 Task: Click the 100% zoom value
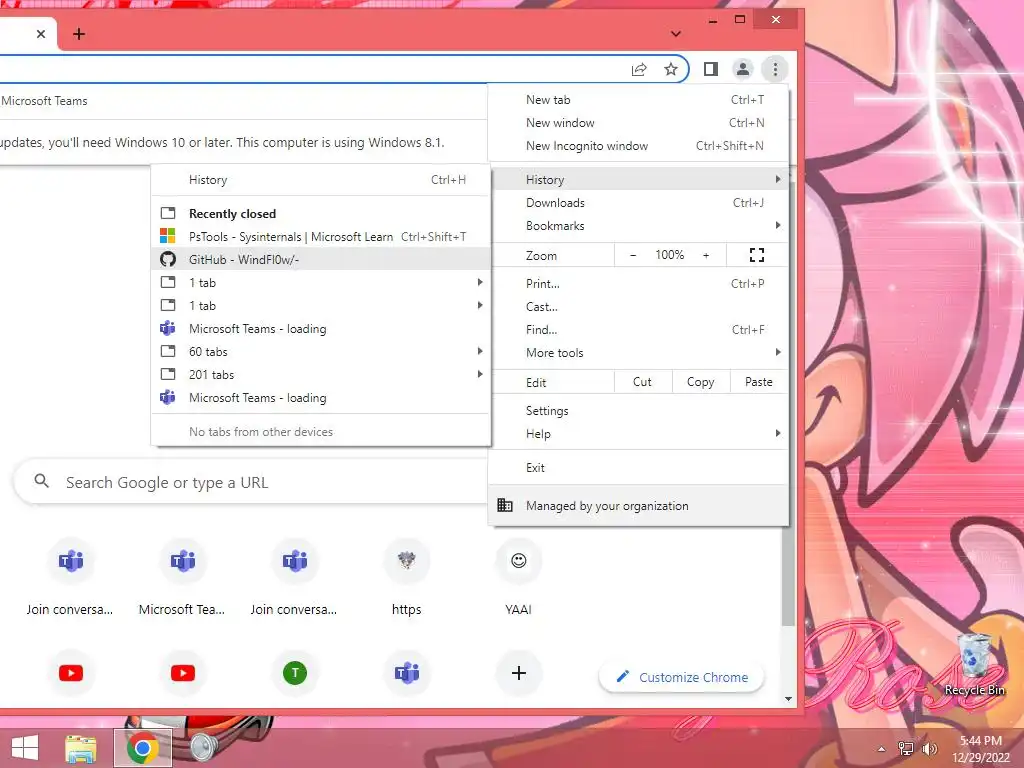[x=669, y=255]
